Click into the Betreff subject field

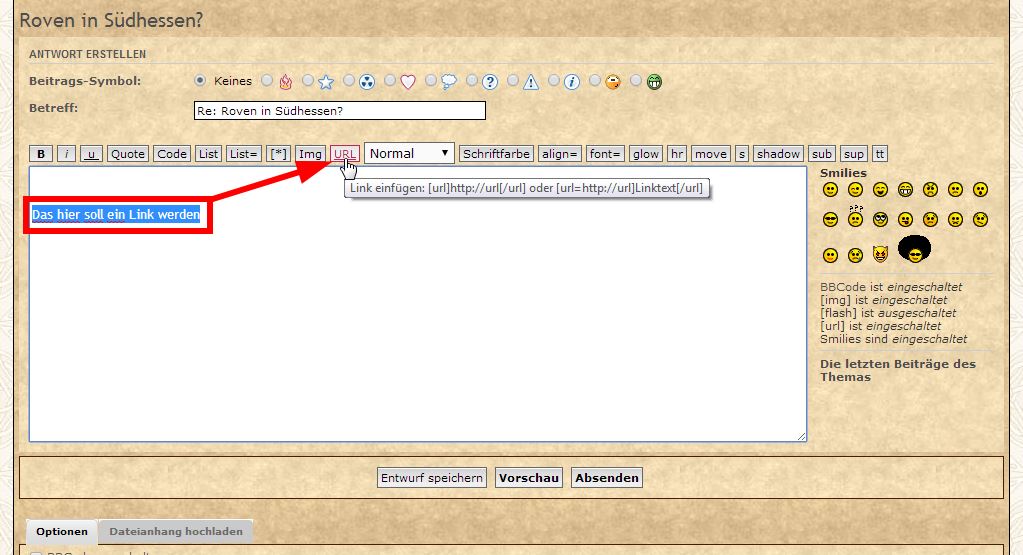point(339,110)
